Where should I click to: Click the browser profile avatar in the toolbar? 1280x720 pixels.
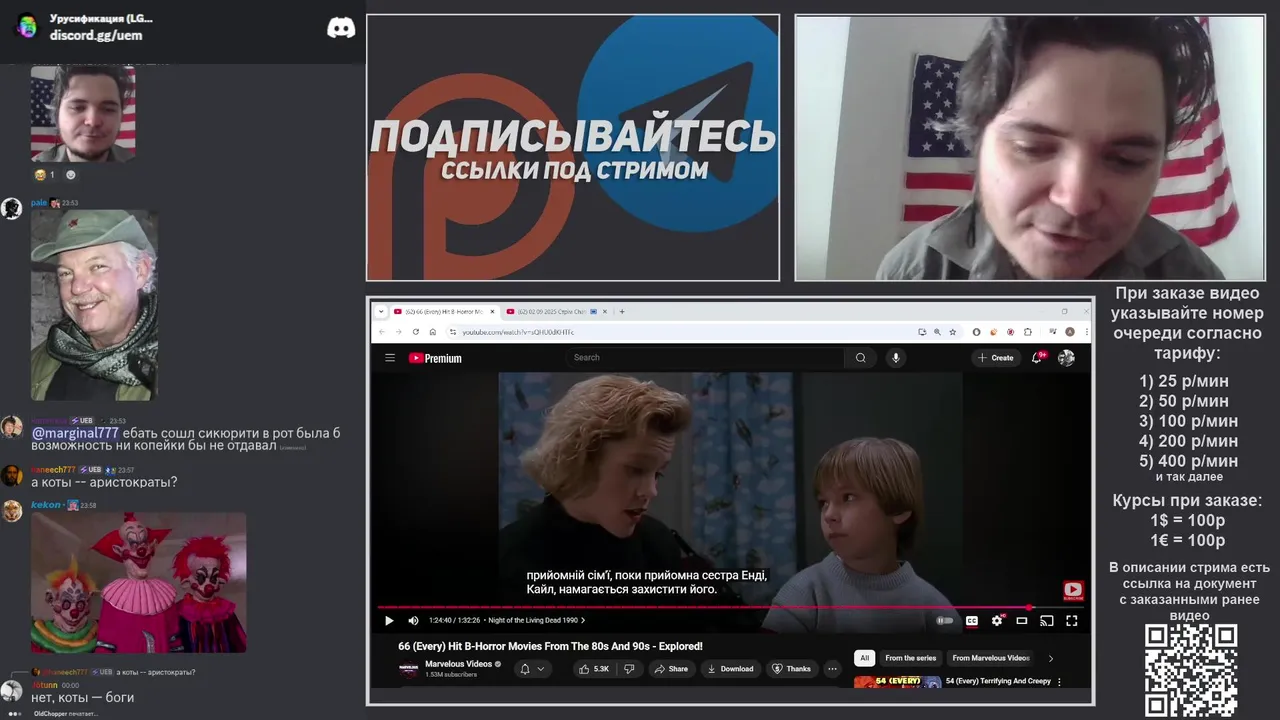click(1069, 332)
